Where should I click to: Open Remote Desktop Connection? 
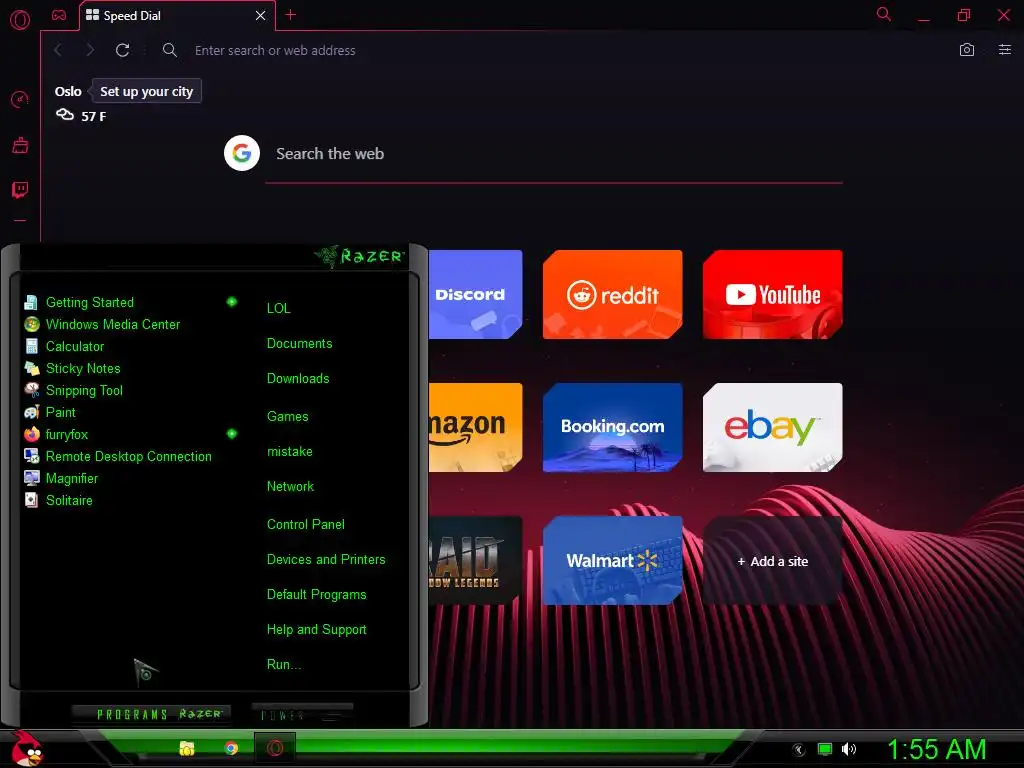point(129,456)
